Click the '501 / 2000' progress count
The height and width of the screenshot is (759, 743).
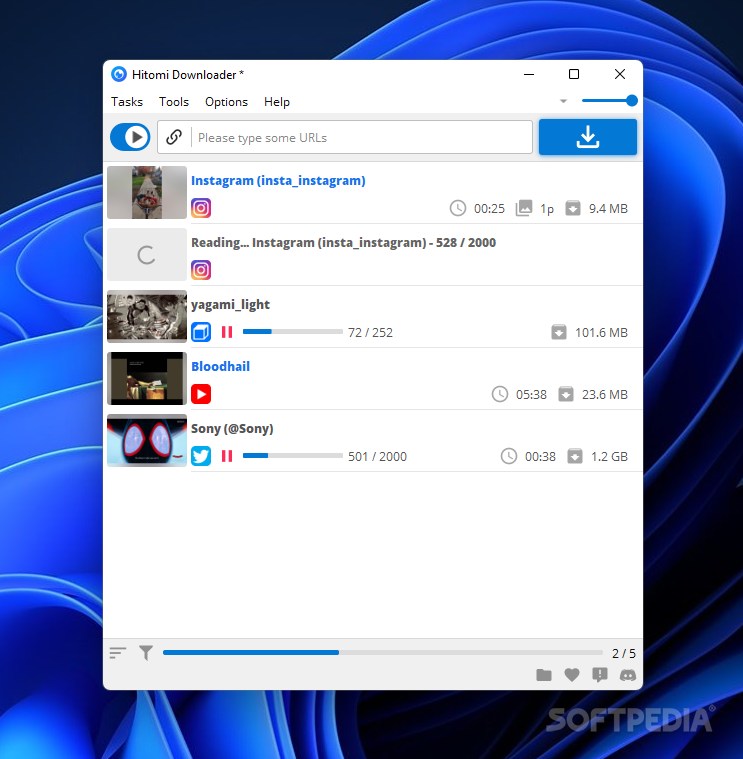pyautogui.click(x=378, y=456)
